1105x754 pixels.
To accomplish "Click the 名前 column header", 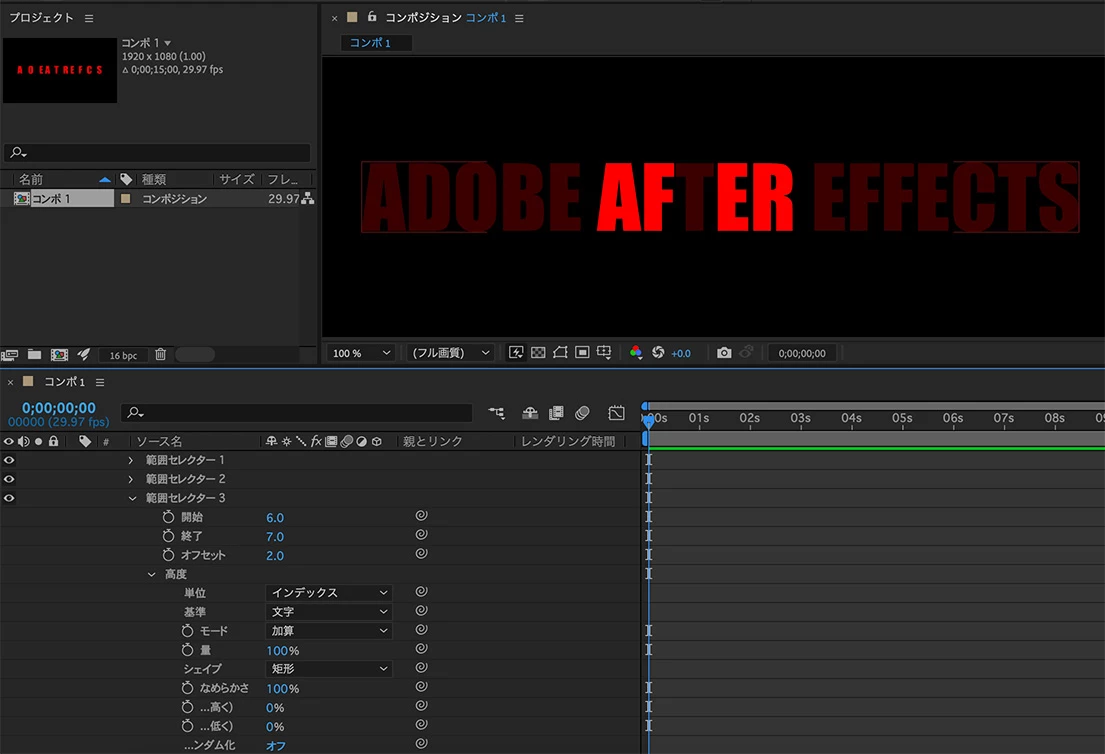I will [31, 180].
